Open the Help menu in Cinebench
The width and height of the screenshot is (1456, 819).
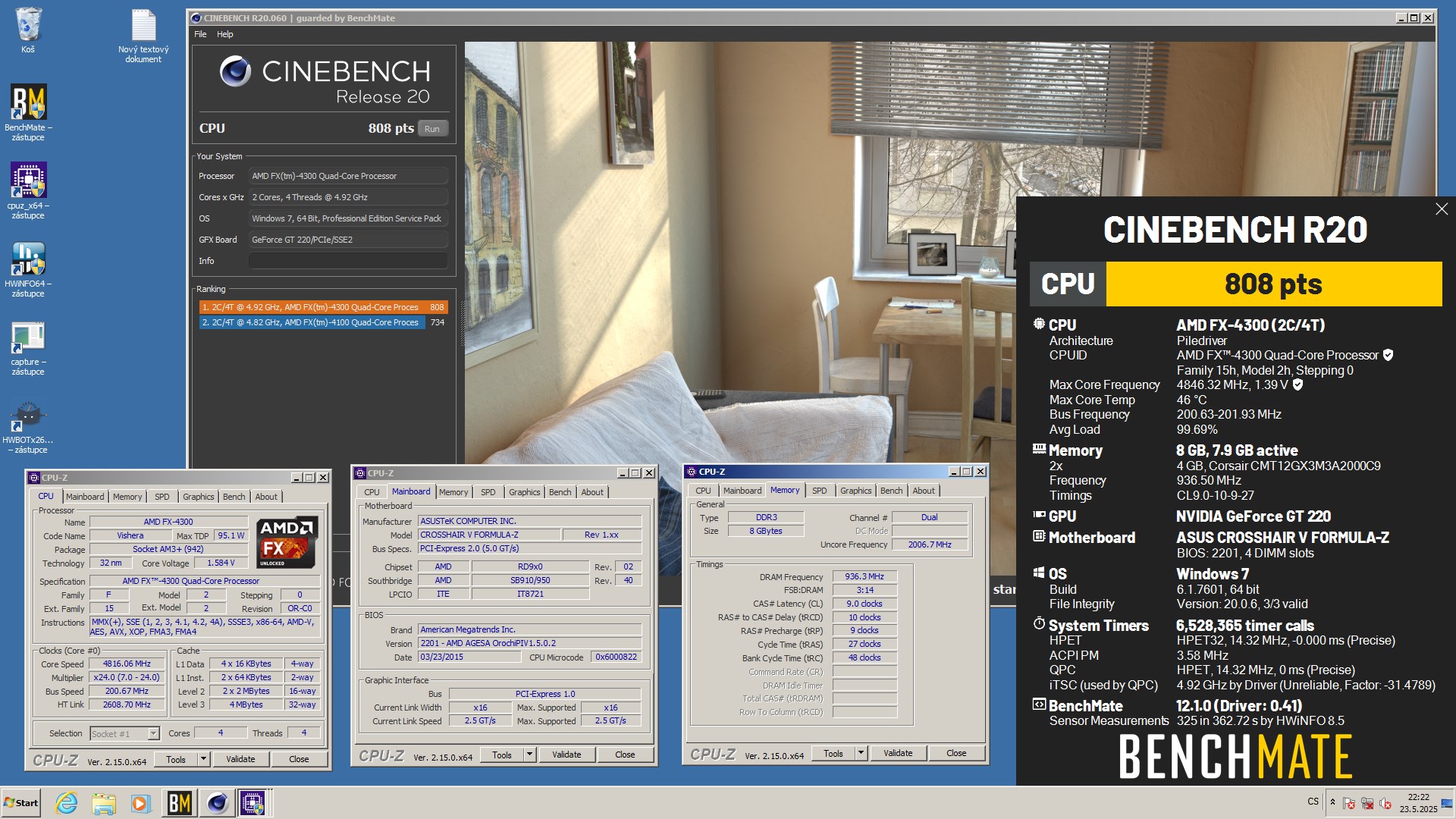(225, 34)
